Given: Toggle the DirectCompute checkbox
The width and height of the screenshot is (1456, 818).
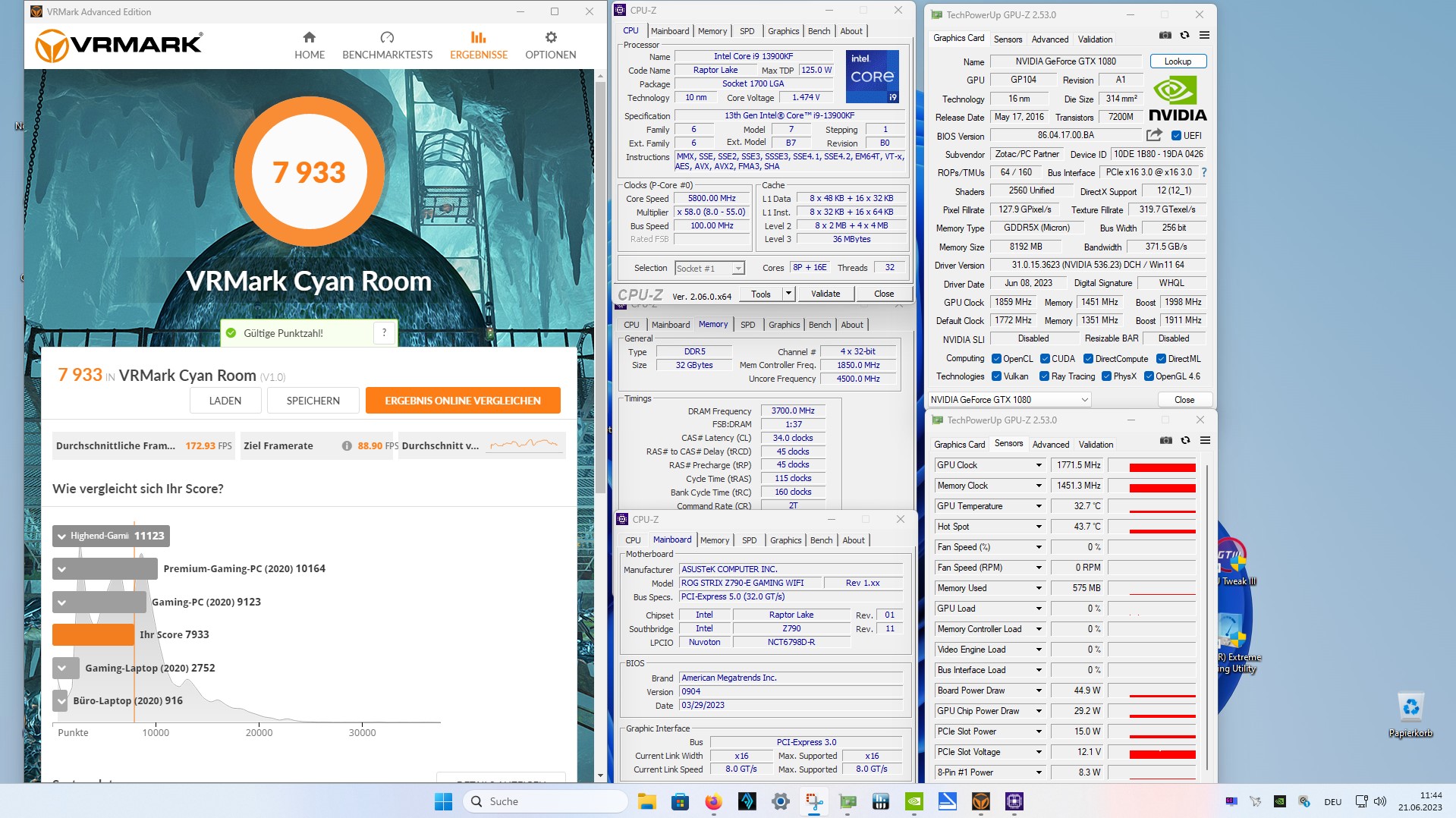Looking at the screenshot, I should pyautogui.click(x=1088, y=359).
